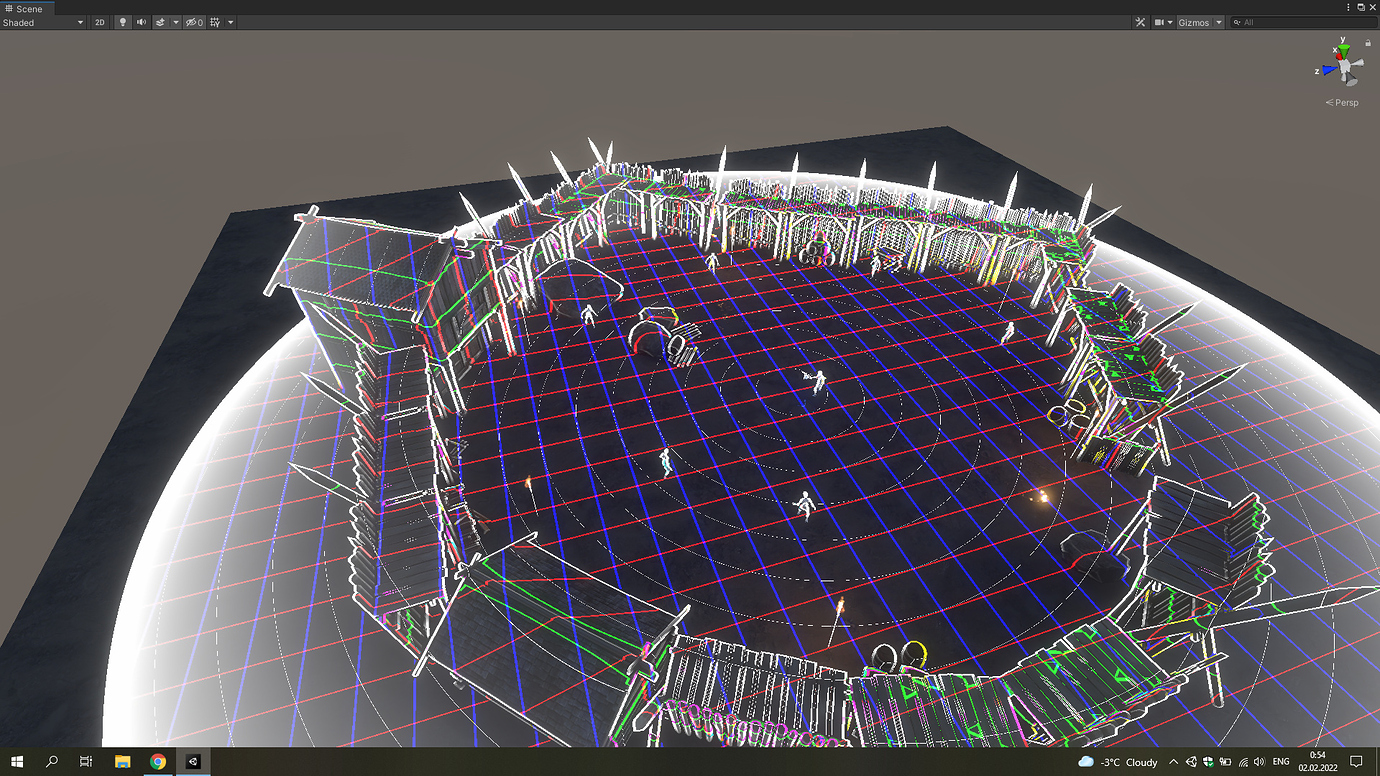Switch to Perspective by clicking Persp label

(1342, 102)
